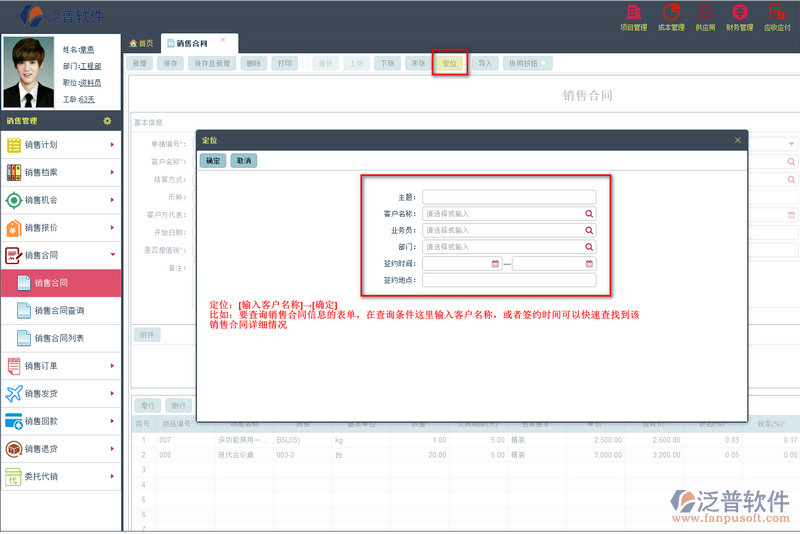Open 项目管理 from the top icon bar
The image size is (800, 534).
click(635, 15)
